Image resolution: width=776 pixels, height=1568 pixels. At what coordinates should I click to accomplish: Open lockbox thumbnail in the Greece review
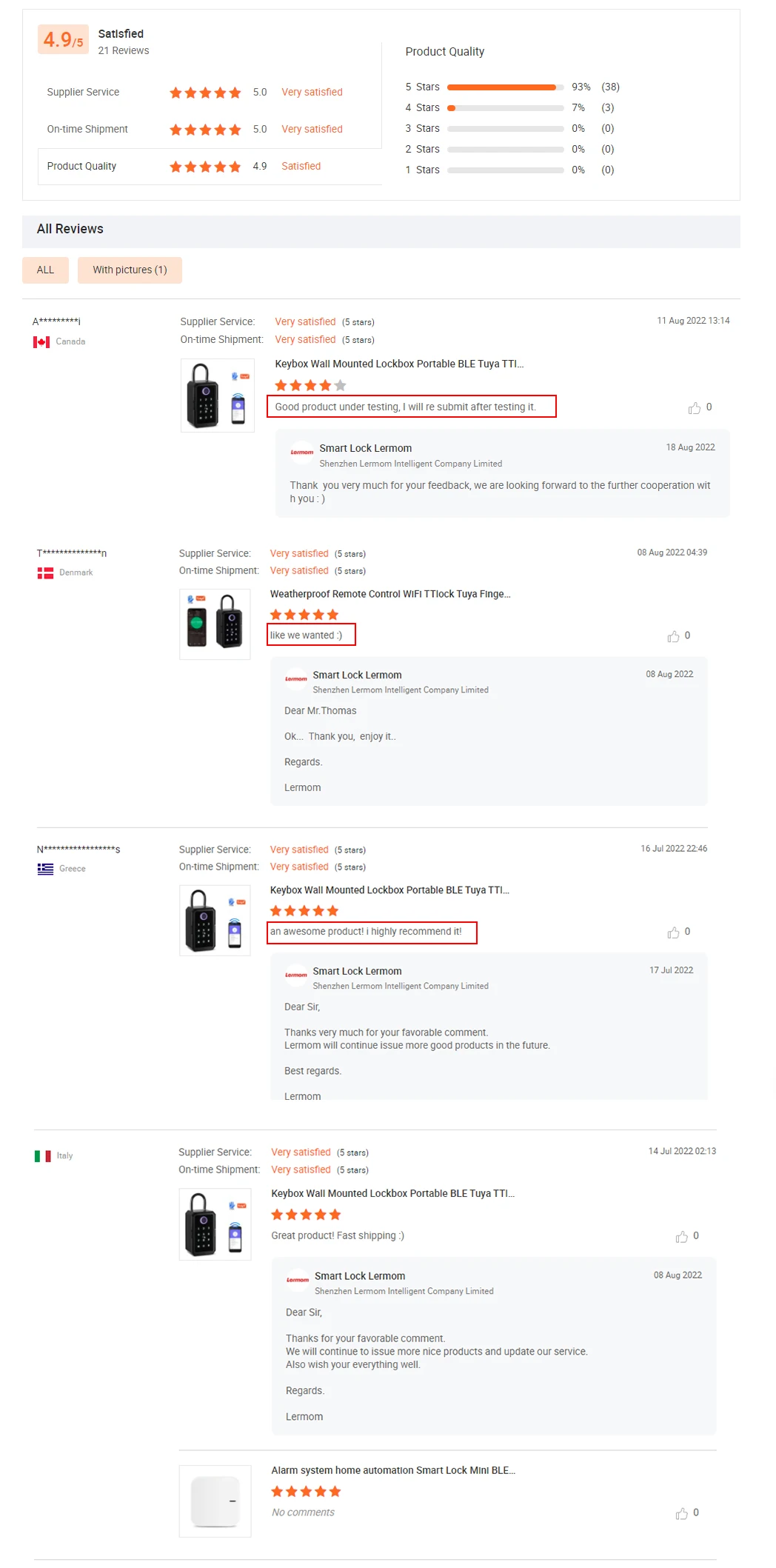[x=215, y=921]
